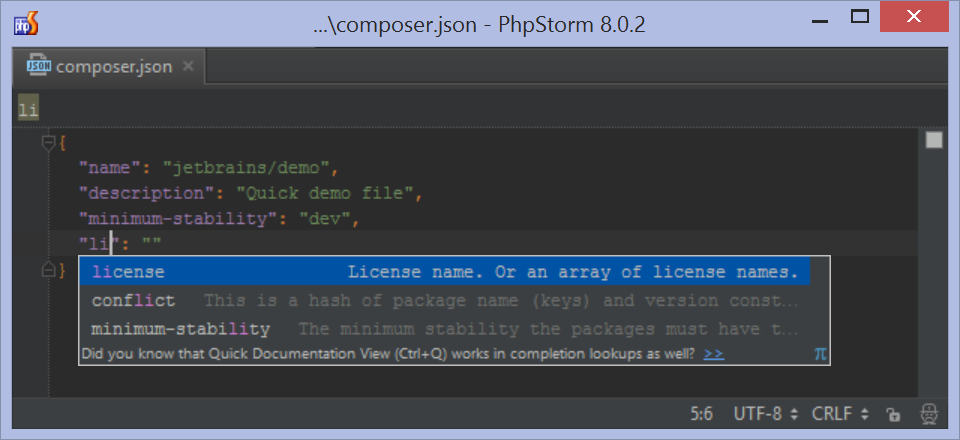Choose the minimum-stability completion suggestion
Screen dimensions: 960x440
tap(445, 329)
